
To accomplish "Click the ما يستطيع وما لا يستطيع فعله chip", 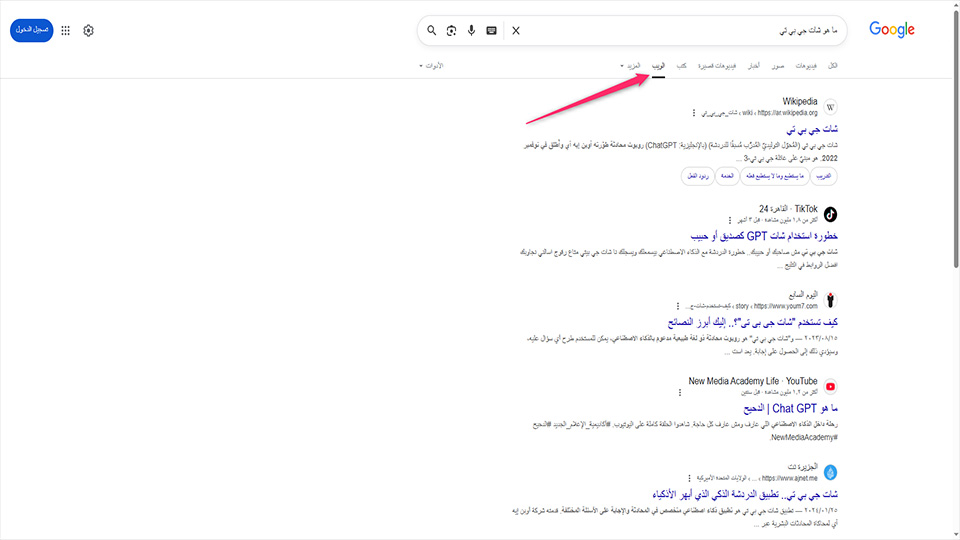I will [x=774, y=176].
